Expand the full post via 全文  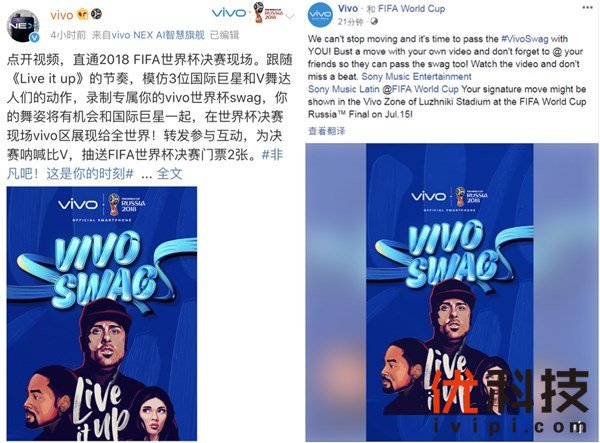click(x=169, y=174)
